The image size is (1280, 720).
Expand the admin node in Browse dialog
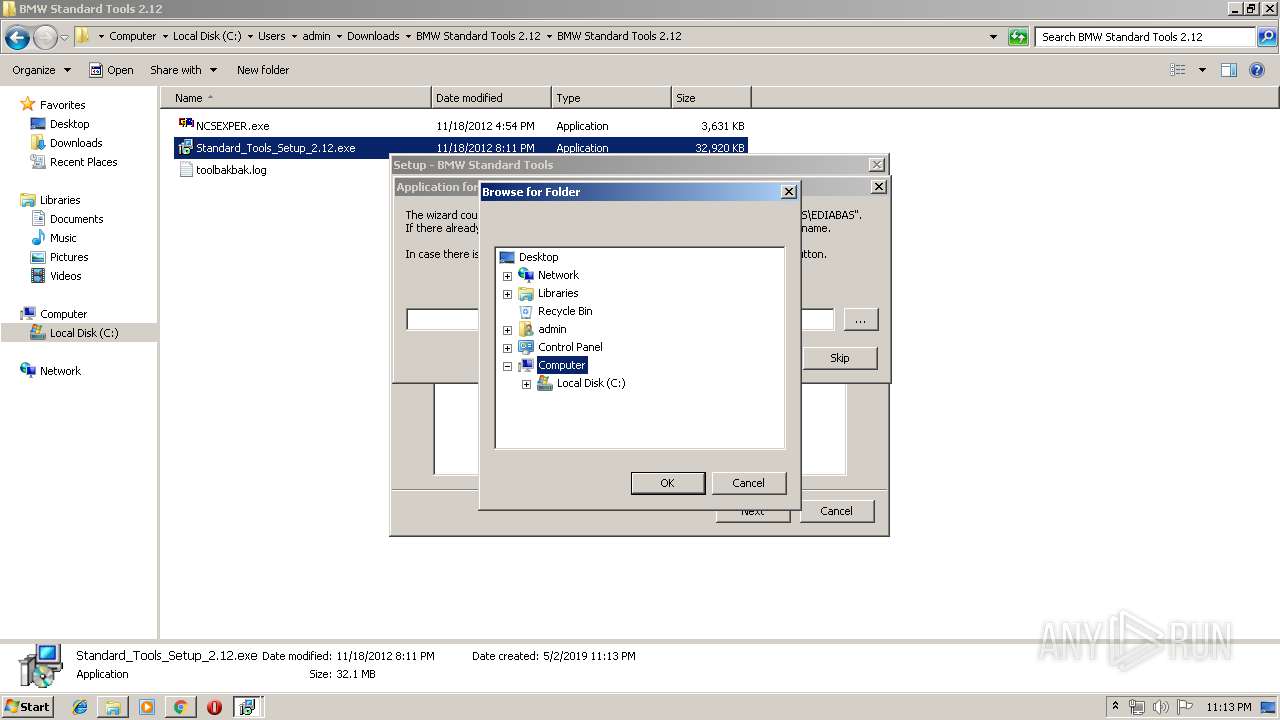pyautogui.click(x=507, y=330)
